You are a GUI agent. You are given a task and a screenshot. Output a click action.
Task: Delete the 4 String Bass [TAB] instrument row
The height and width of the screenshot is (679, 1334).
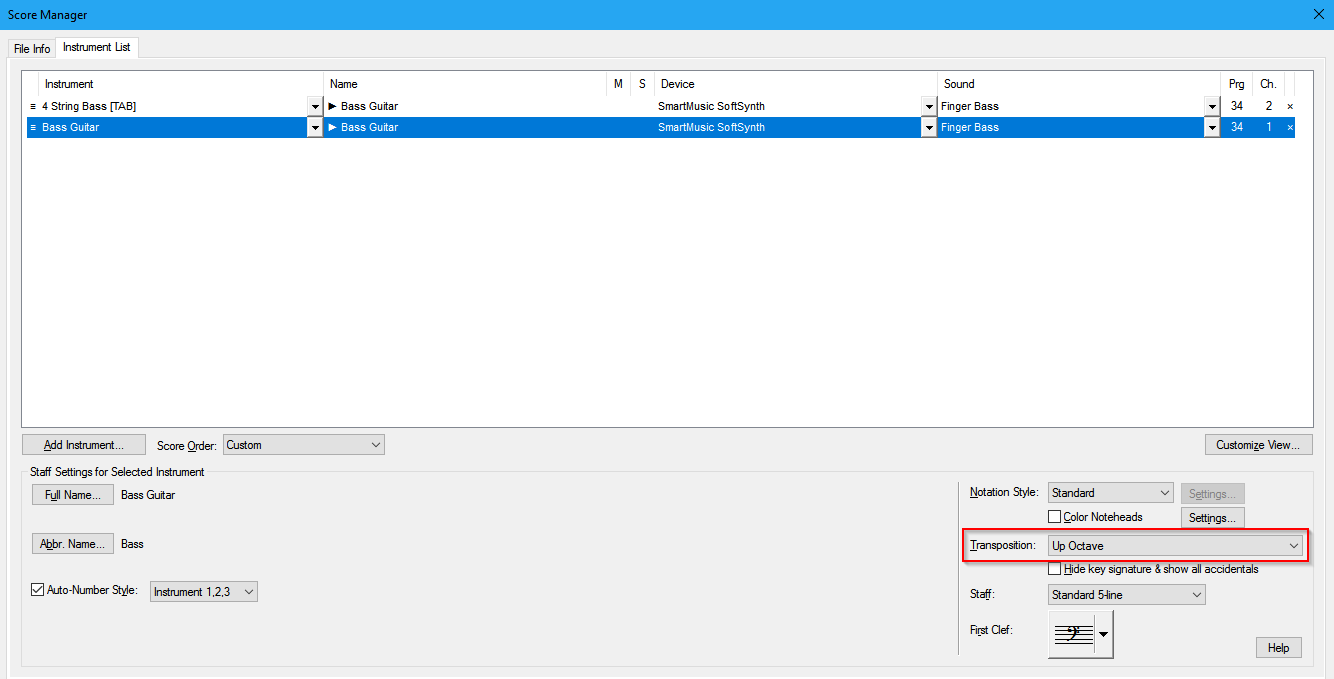(x=1289, y=106)
